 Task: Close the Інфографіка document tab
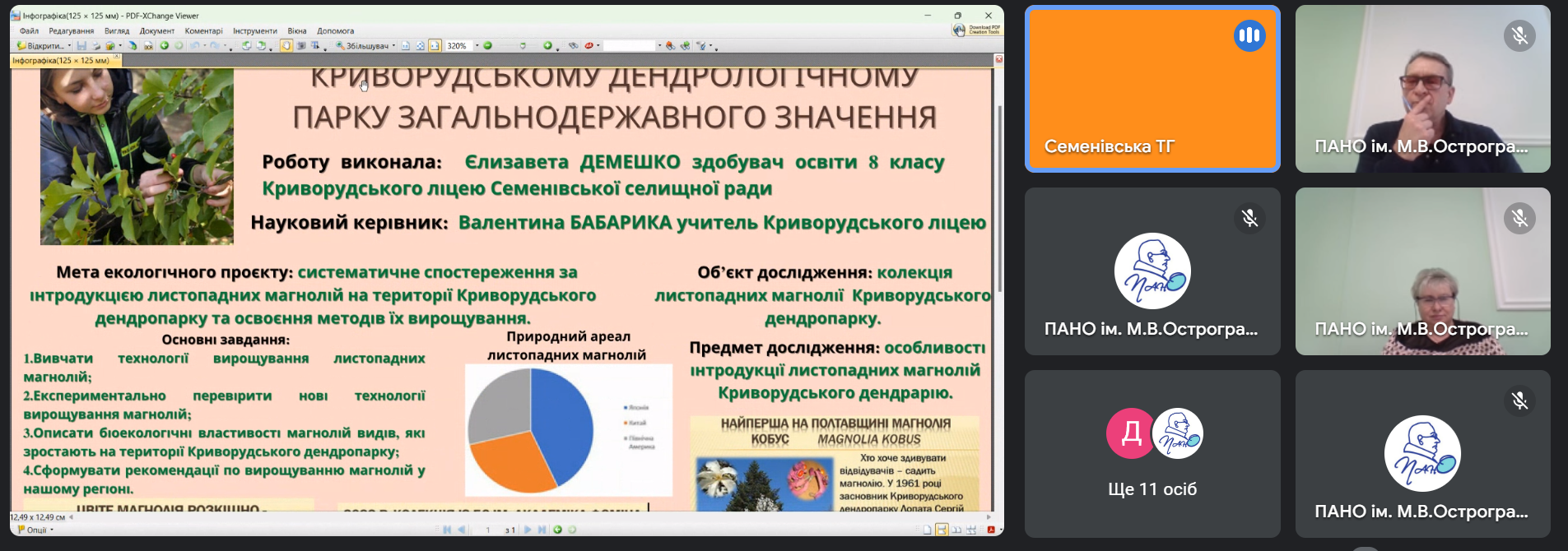pyautogui.click(x=117, y=58)
